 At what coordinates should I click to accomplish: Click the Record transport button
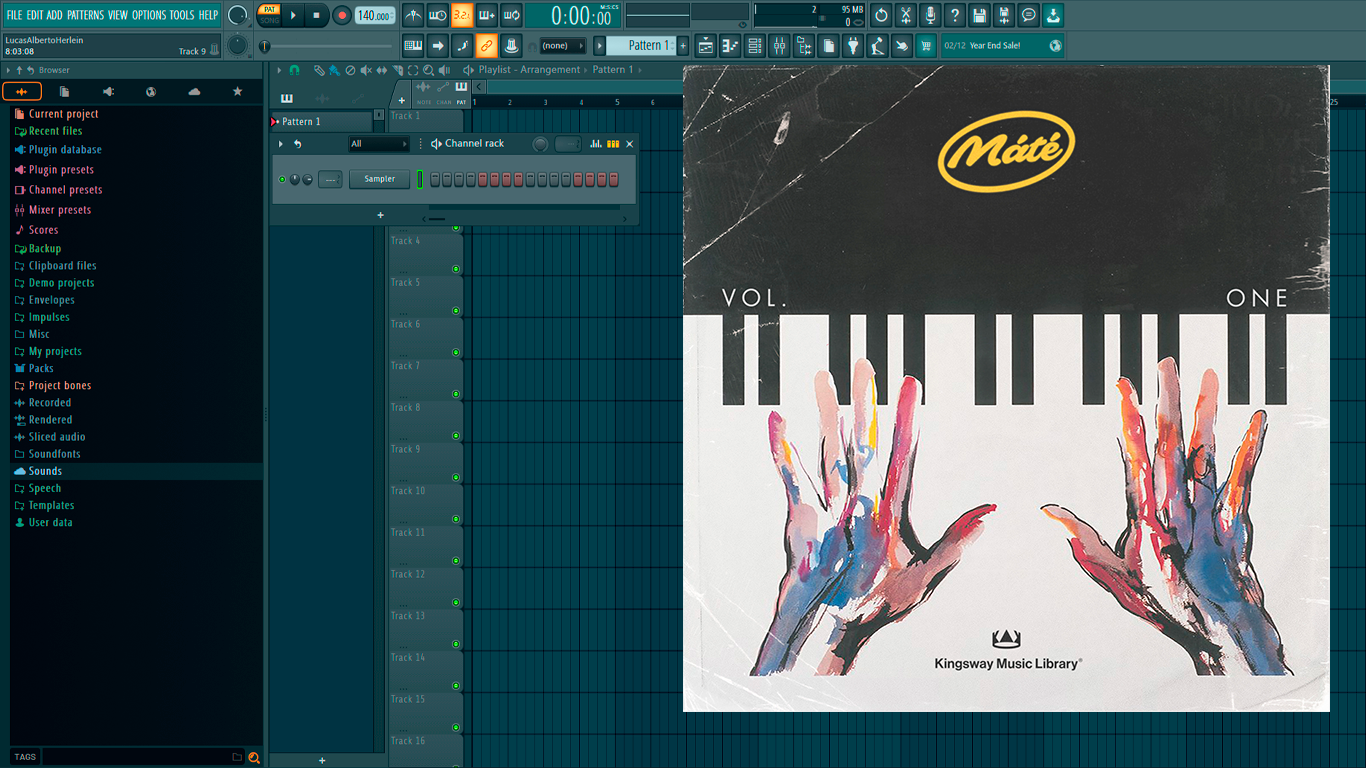(x=341, y=15)
